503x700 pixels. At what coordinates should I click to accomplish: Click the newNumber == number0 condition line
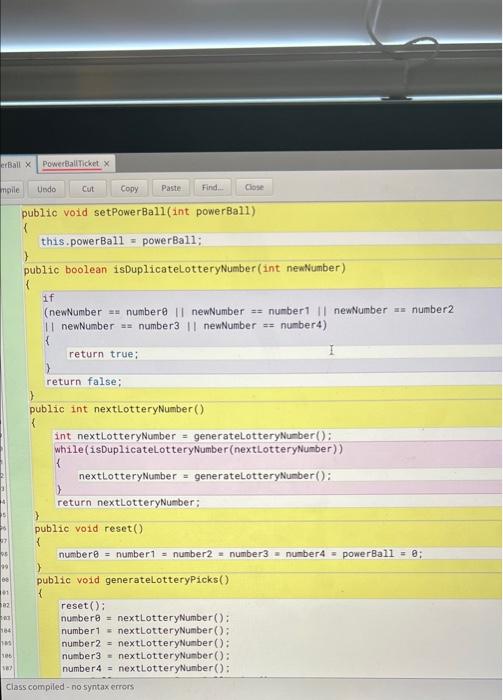249,311
